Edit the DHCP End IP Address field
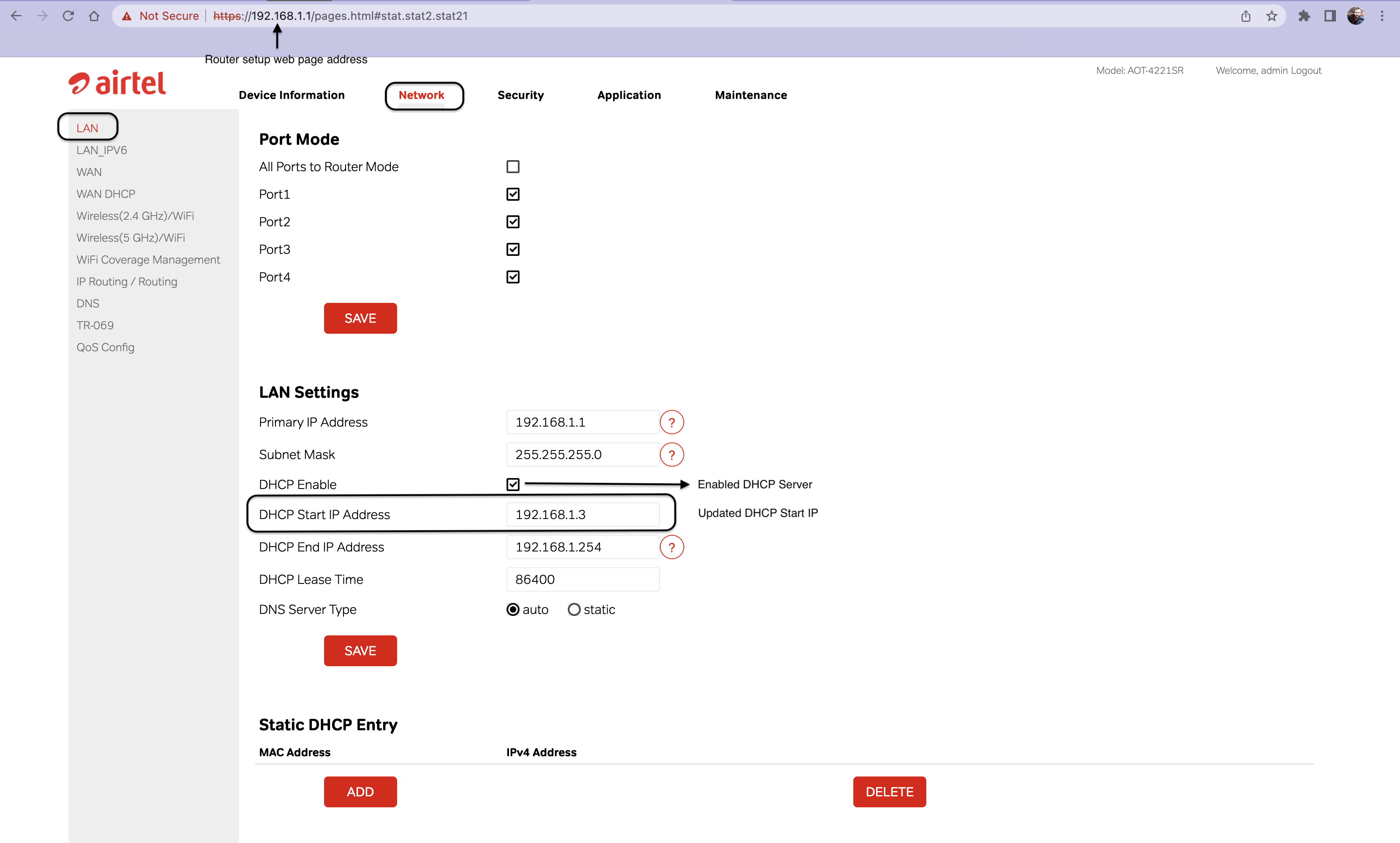The width and height of the screenshot is (1400, 843). point(582,547)
